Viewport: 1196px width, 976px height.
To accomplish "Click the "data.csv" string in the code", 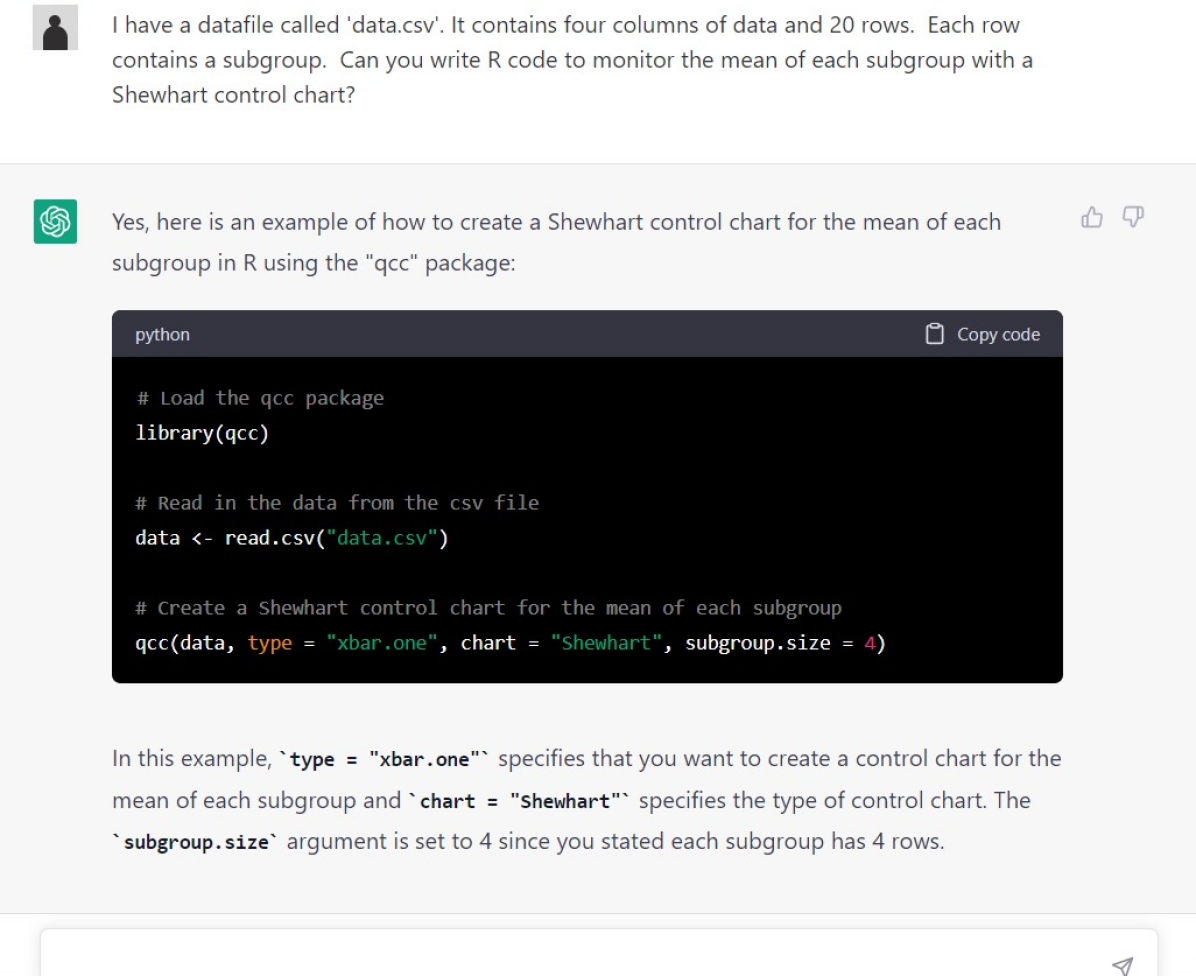I will (x=387, y=538).
